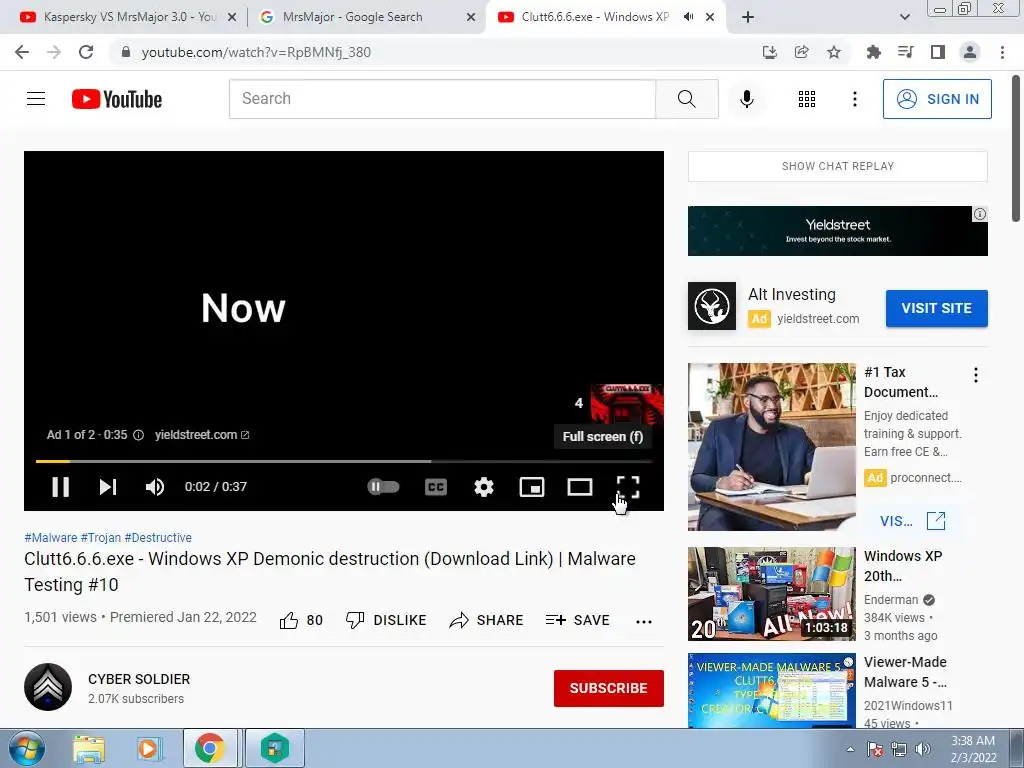1024x768 pixels.
Task: Click the SHARE button
Action: coord(487,620)
